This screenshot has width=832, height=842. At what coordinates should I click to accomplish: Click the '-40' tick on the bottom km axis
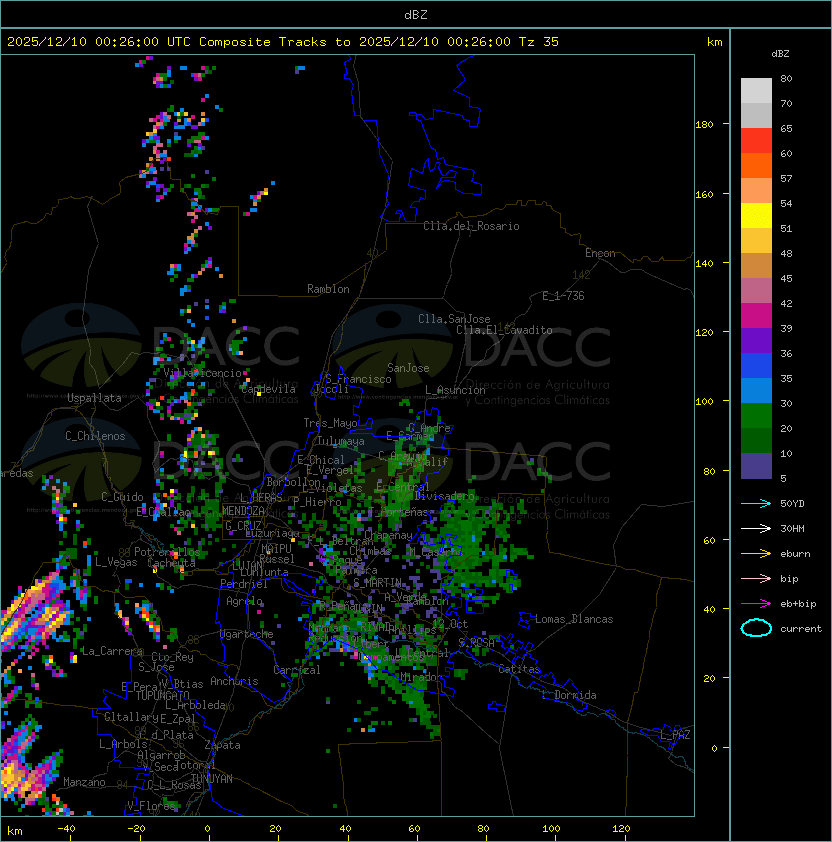66,829
